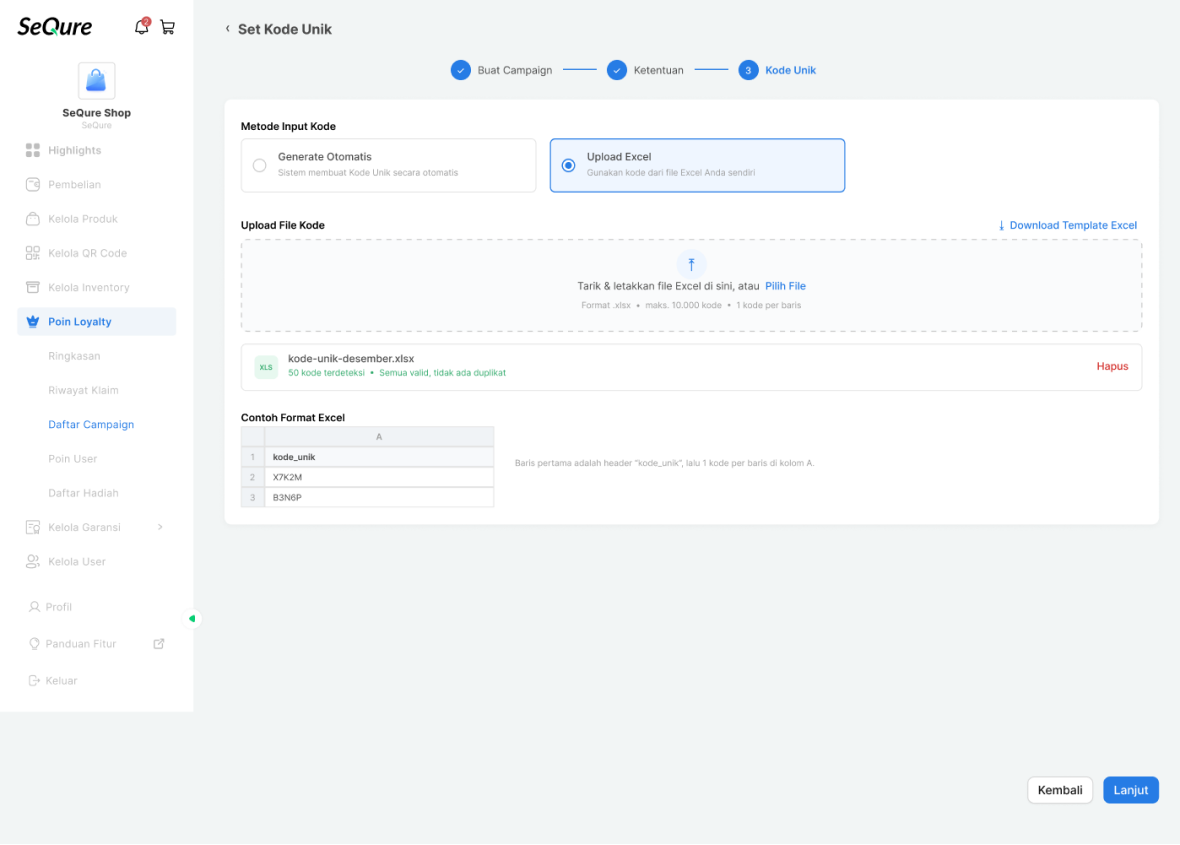1180x845 pixels.
Task: Collapse the sidebar with the green arrow
Action: [x=192, y=619]
